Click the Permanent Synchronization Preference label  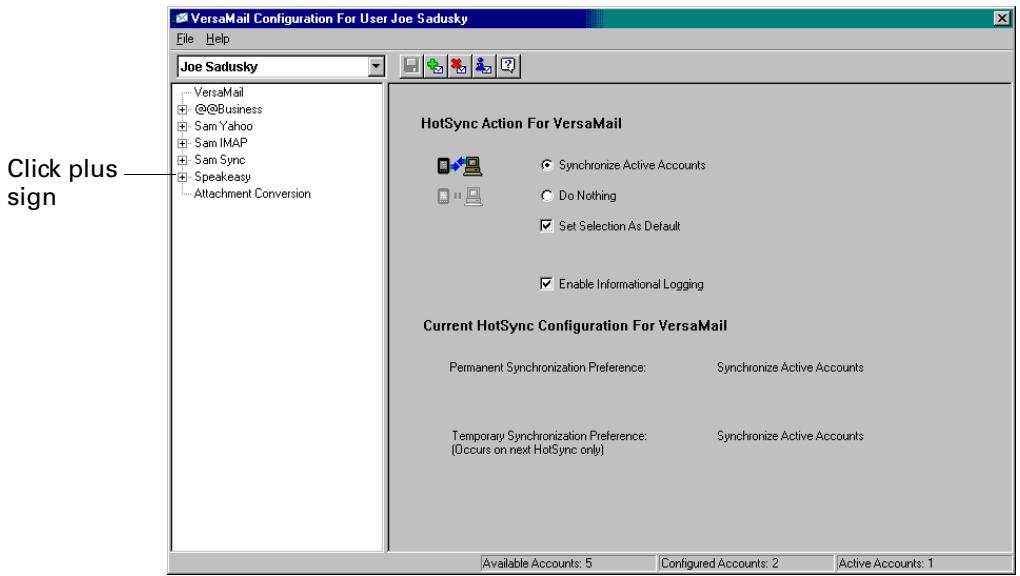547,368
